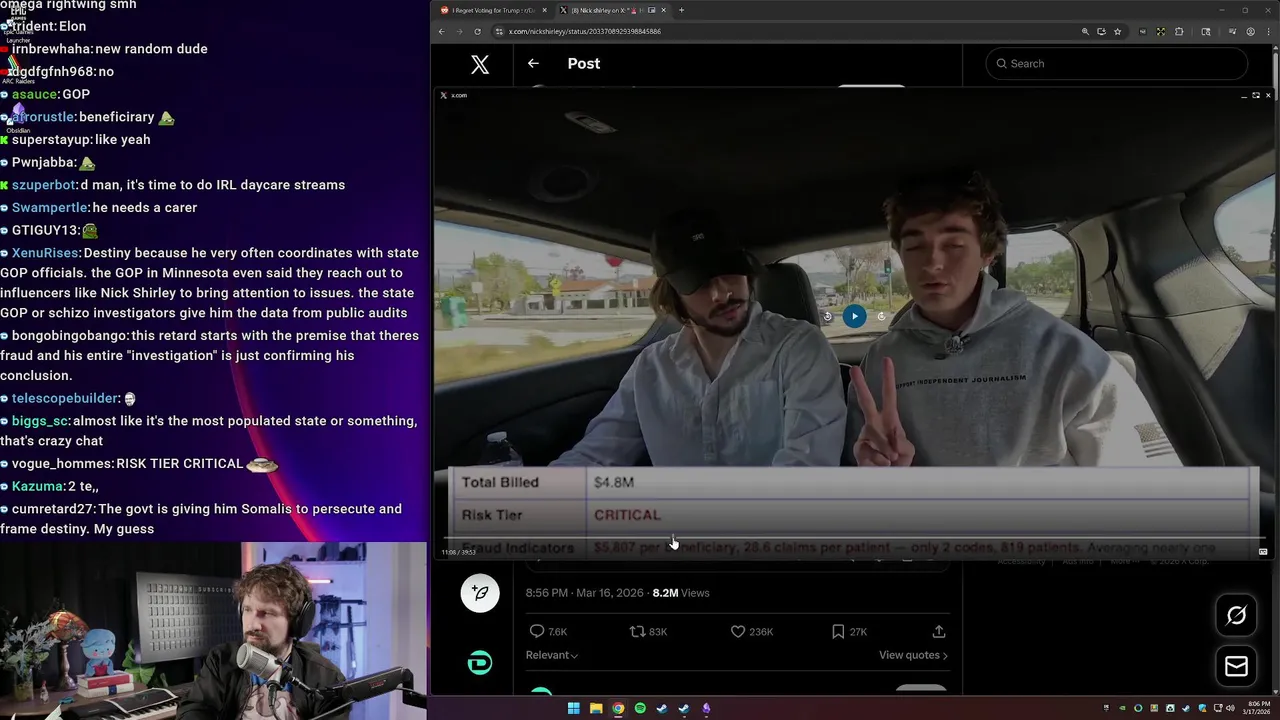Image resolution: width=1280 pixels, height=720 pixels.
Task: Open the Relevant replies sort dropdown
Action: coord(552,655)
